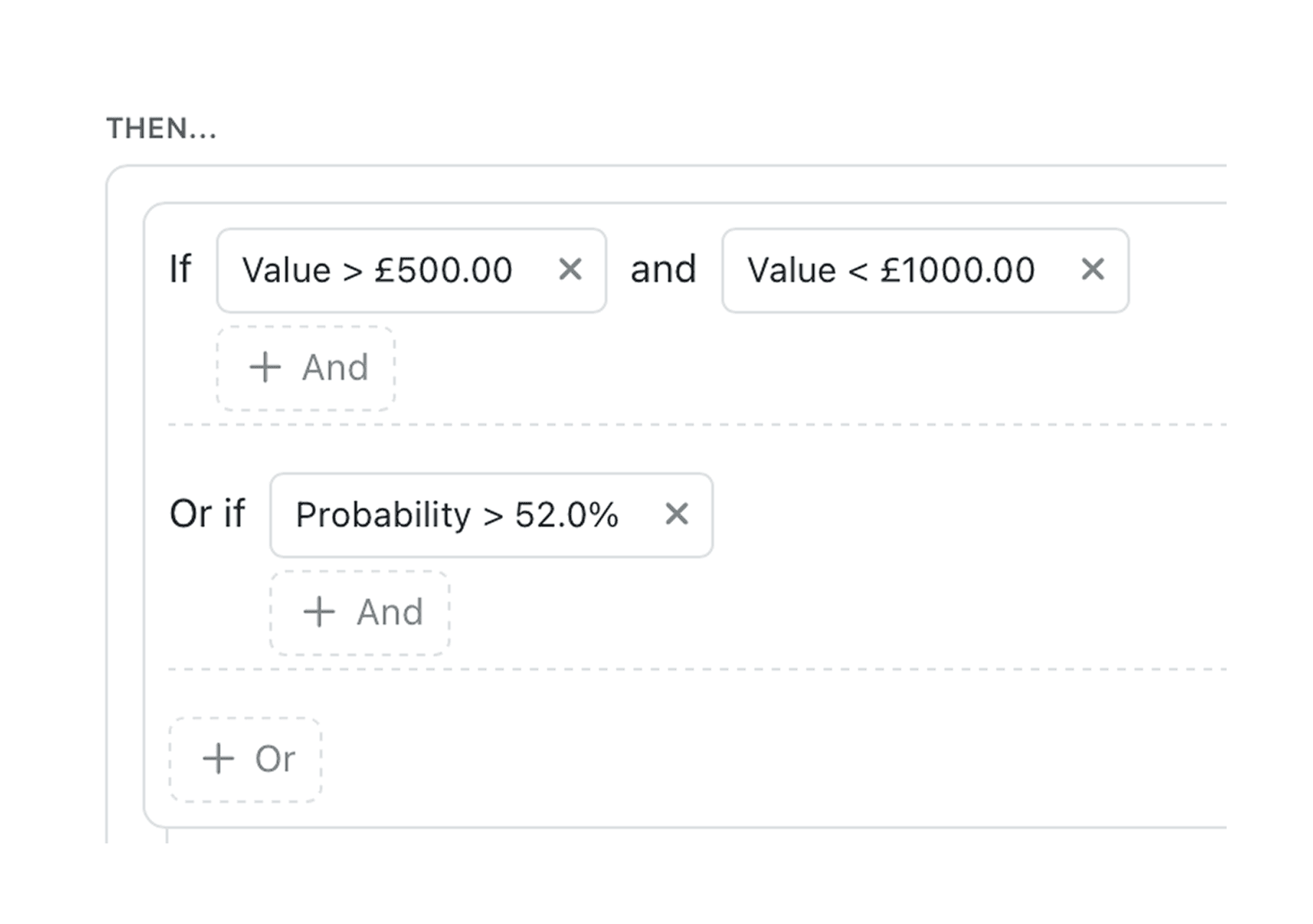Select the £1000.00 amount text

(x=957, y=271)
